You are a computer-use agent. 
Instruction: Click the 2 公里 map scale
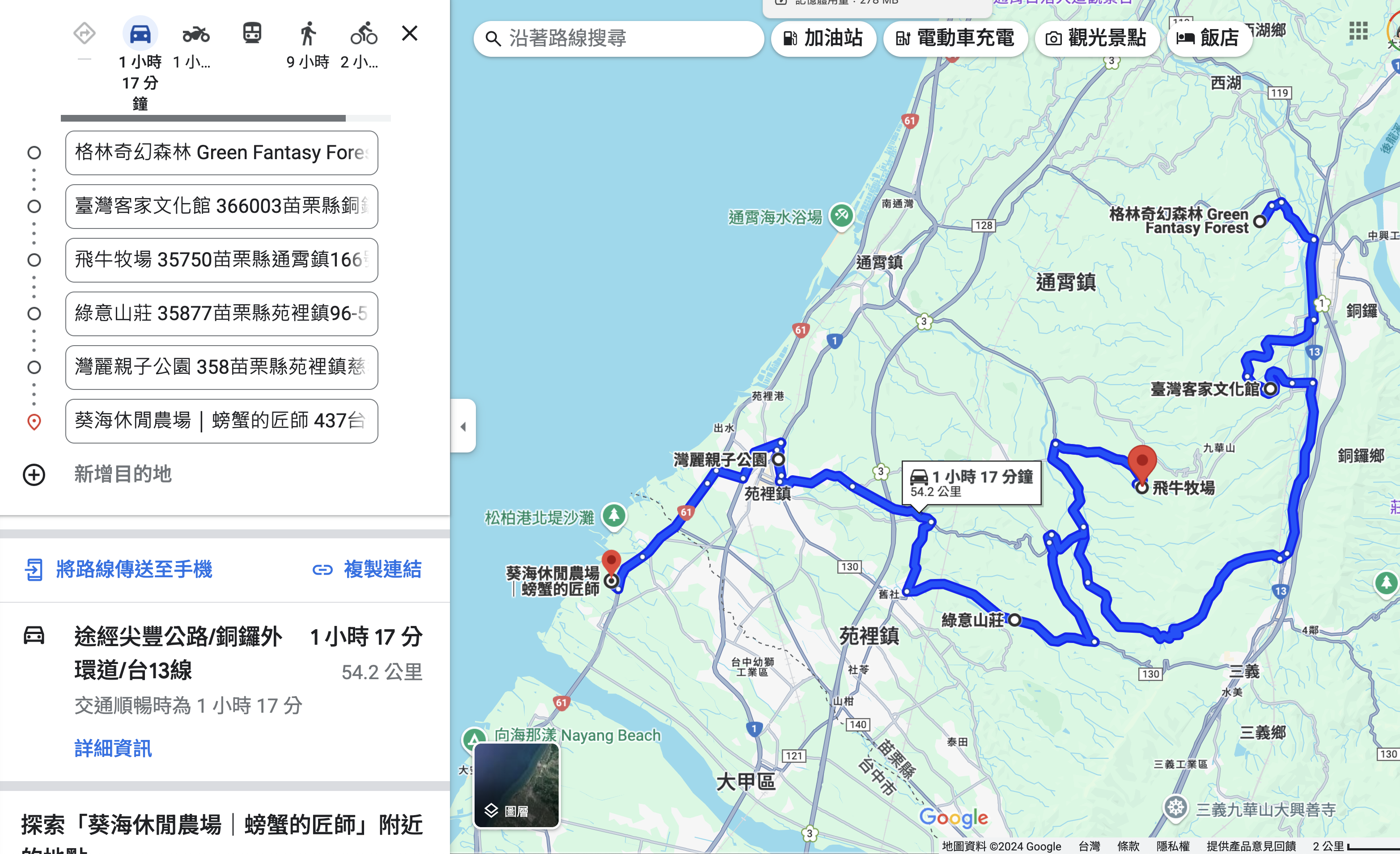coord(1355,846)
